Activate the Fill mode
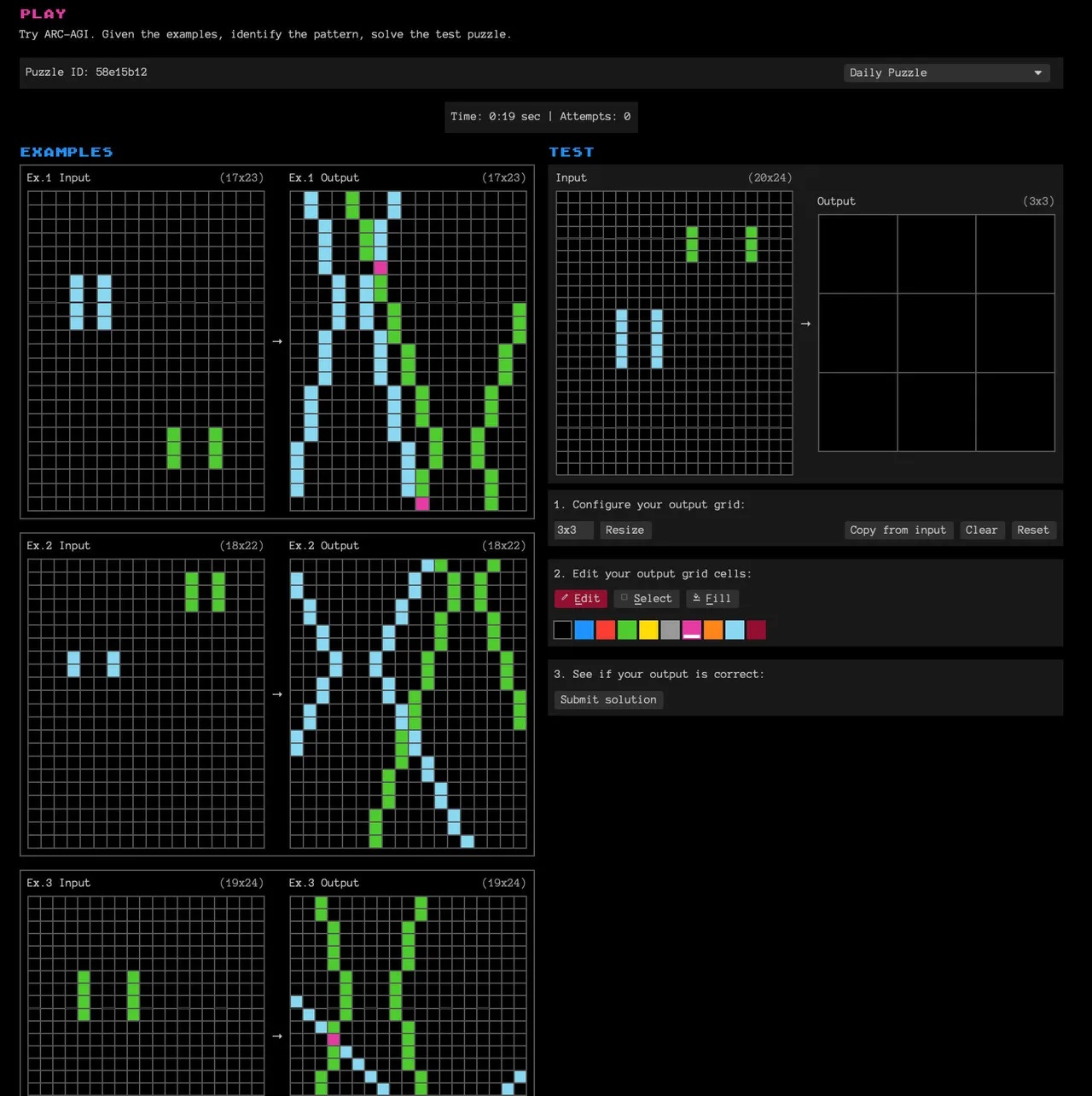1092x1096 pixels. click(x=712, y=599)
